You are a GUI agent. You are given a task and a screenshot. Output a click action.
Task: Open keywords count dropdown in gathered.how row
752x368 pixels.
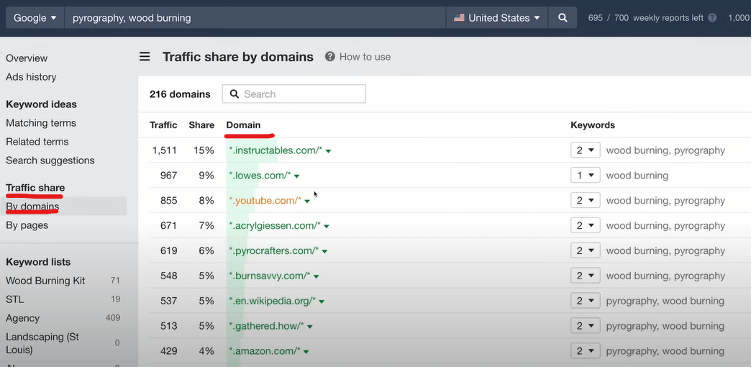(585, 326)
